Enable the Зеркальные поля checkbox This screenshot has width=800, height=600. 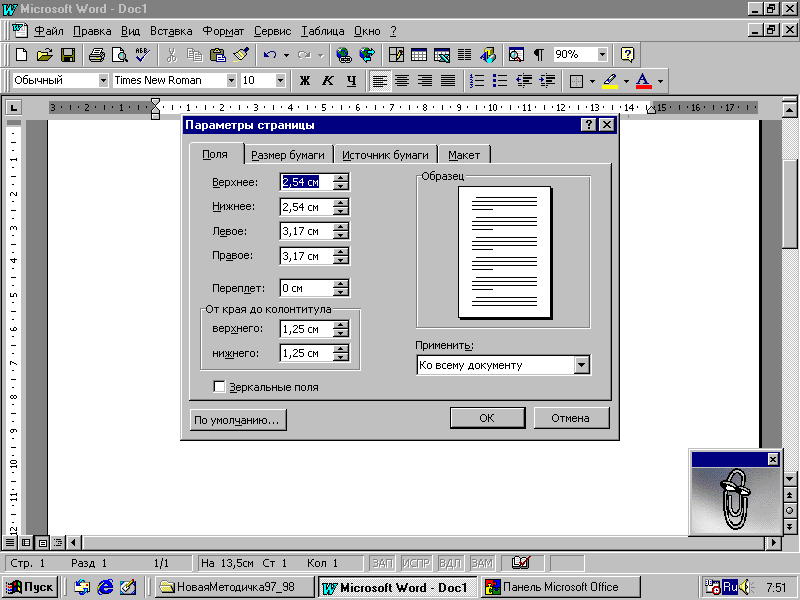(219, 387)
